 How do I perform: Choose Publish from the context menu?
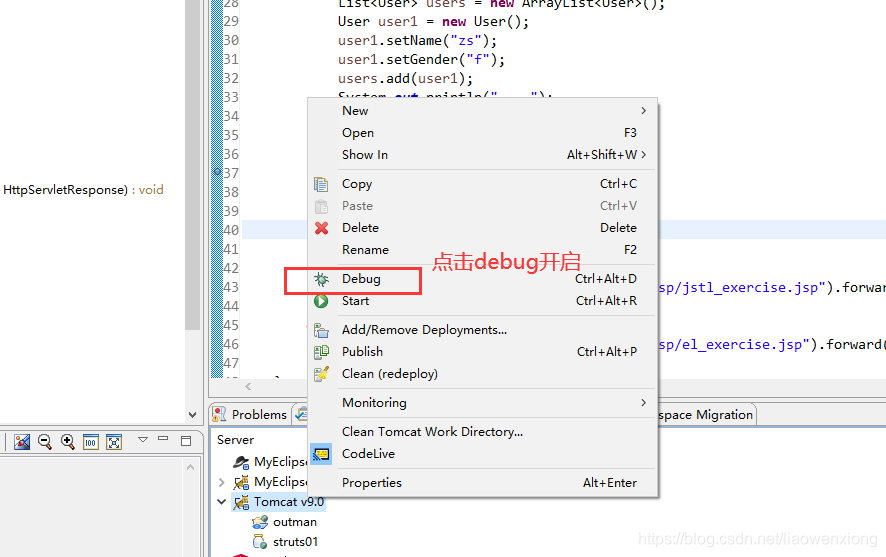483,352
